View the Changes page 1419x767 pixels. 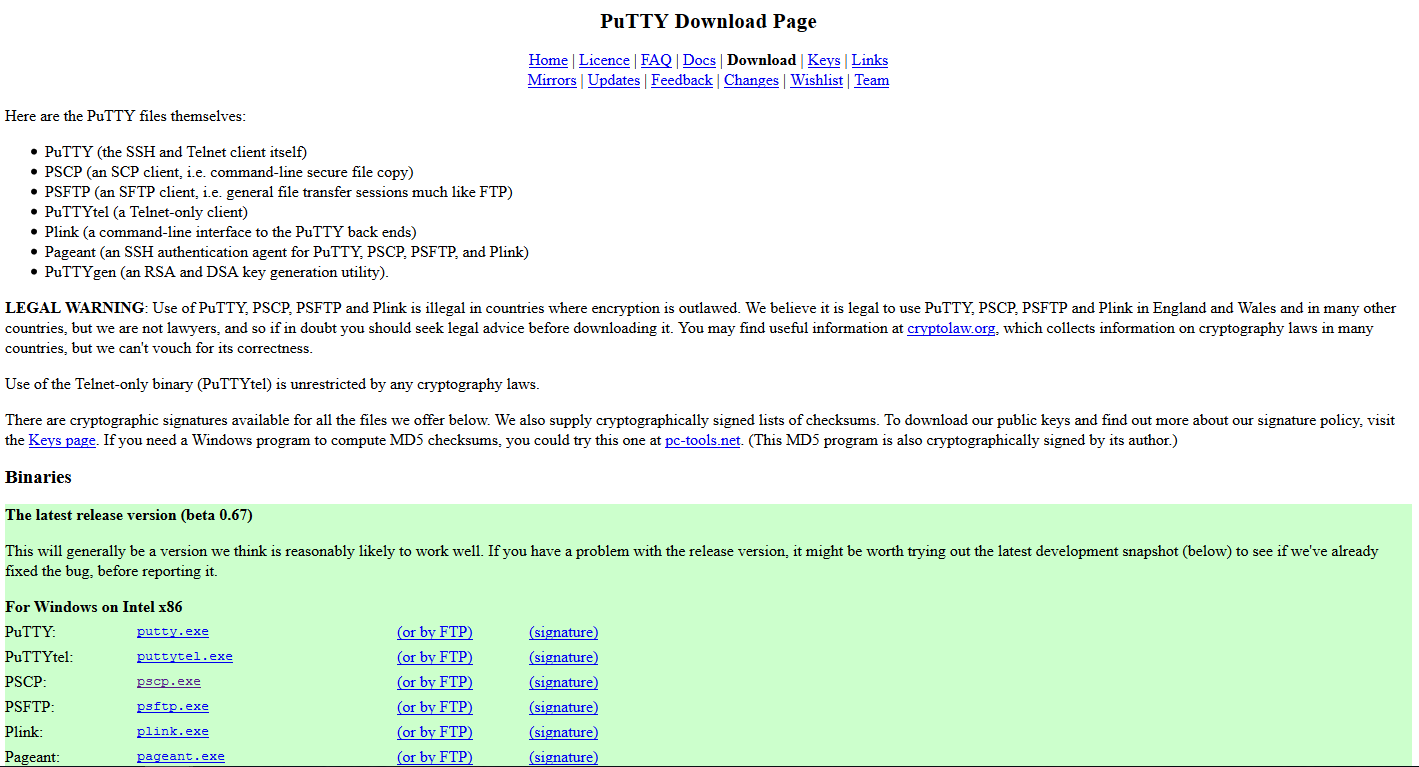coord(751,80)
